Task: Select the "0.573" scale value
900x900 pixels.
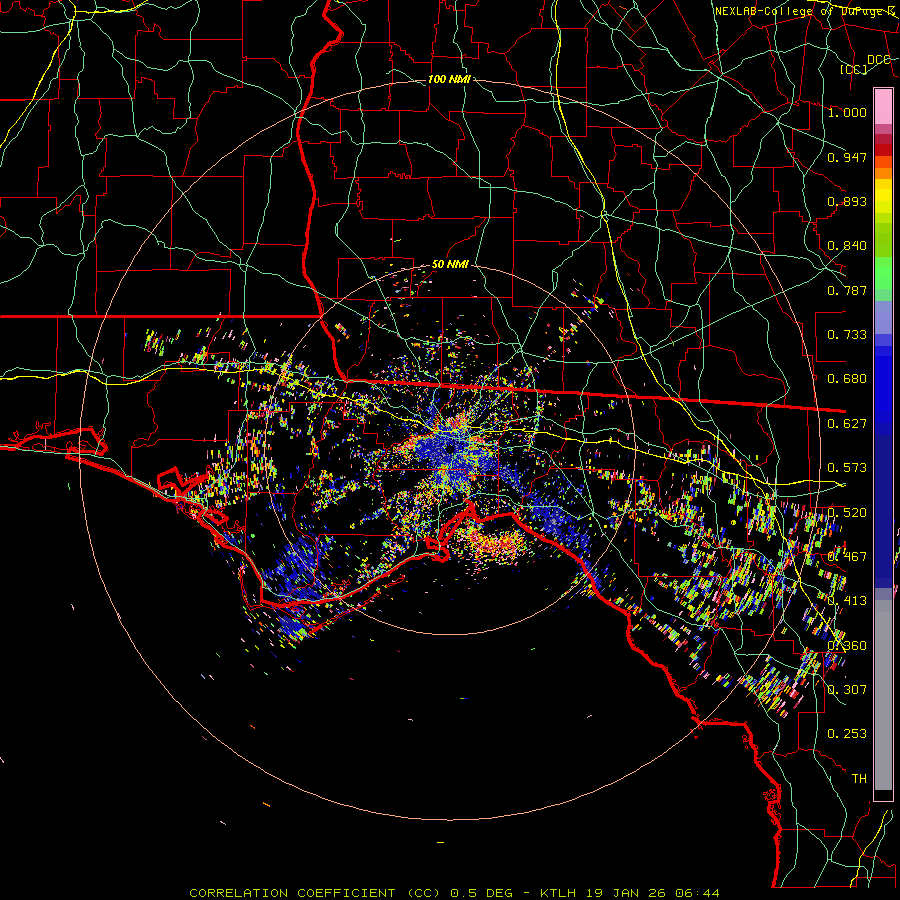Action: click(x=847, y=468)
